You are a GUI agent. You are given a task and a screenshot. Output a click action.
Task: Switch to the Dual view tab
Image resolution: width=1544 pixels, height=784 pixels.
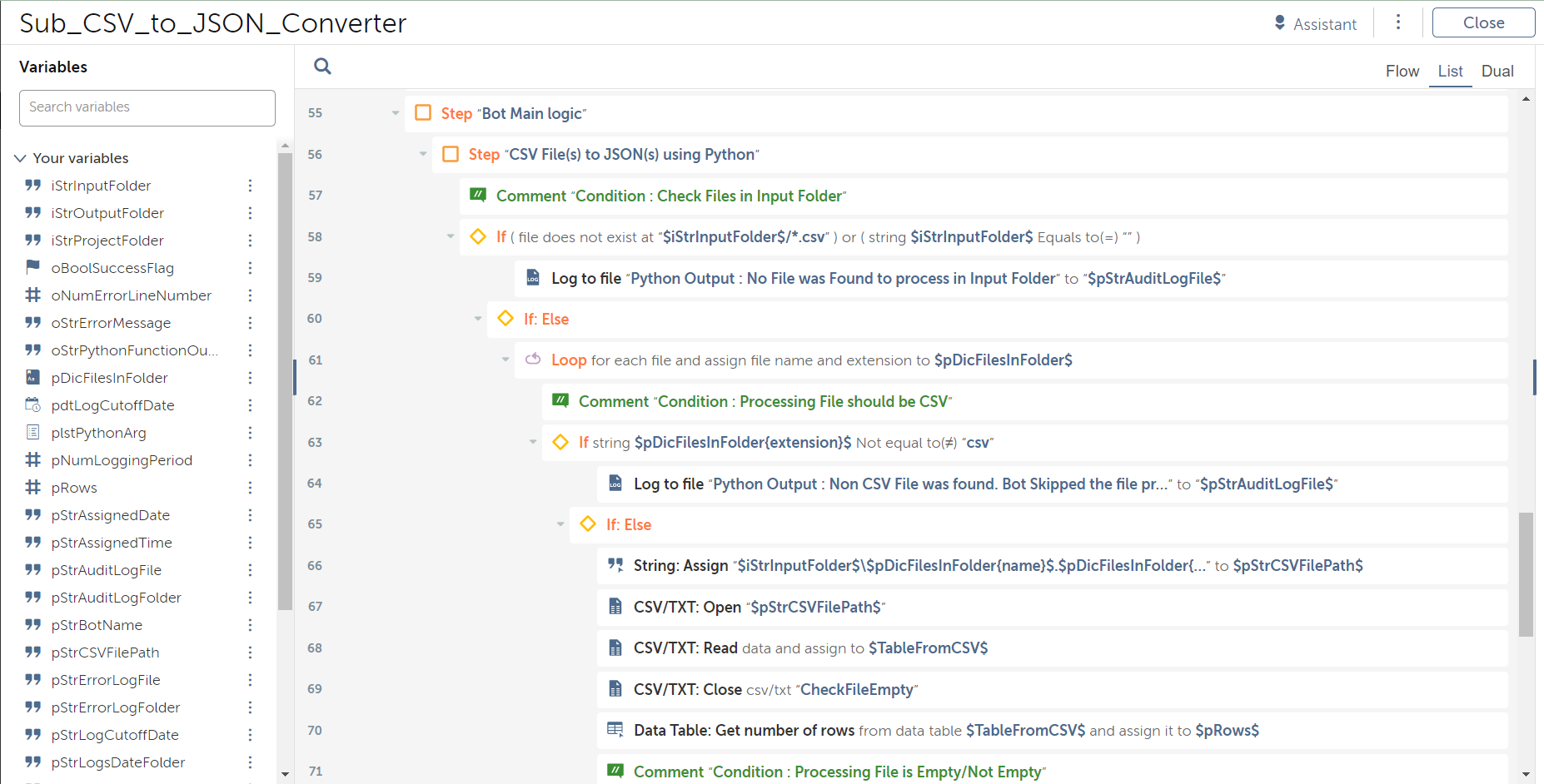pyautogui.click(x=1497, y=72)
